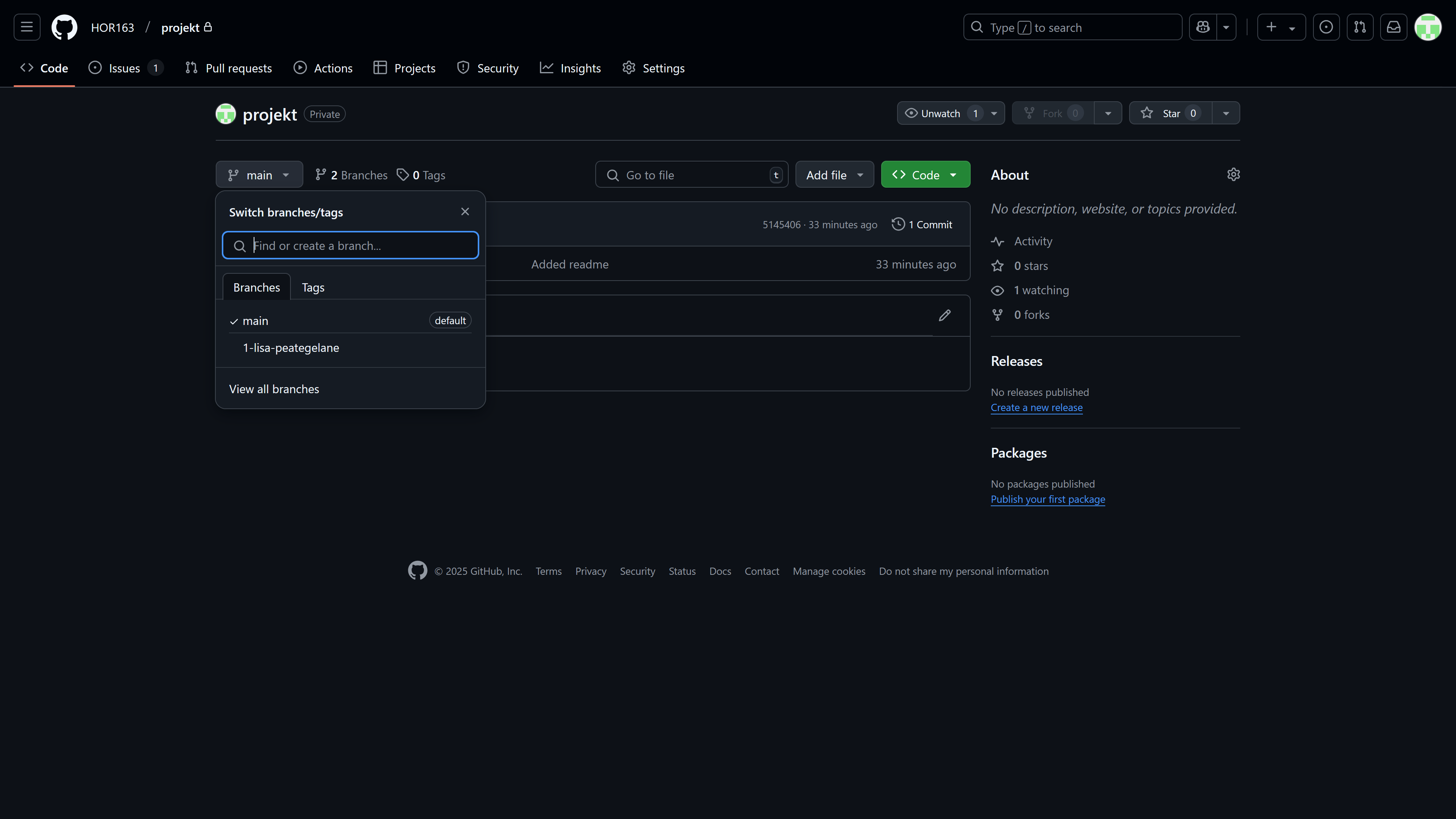View the 1 Commit history
The height and width of the screenshot is (819, 1456).
pyautogui.click(x=922, y=224)
